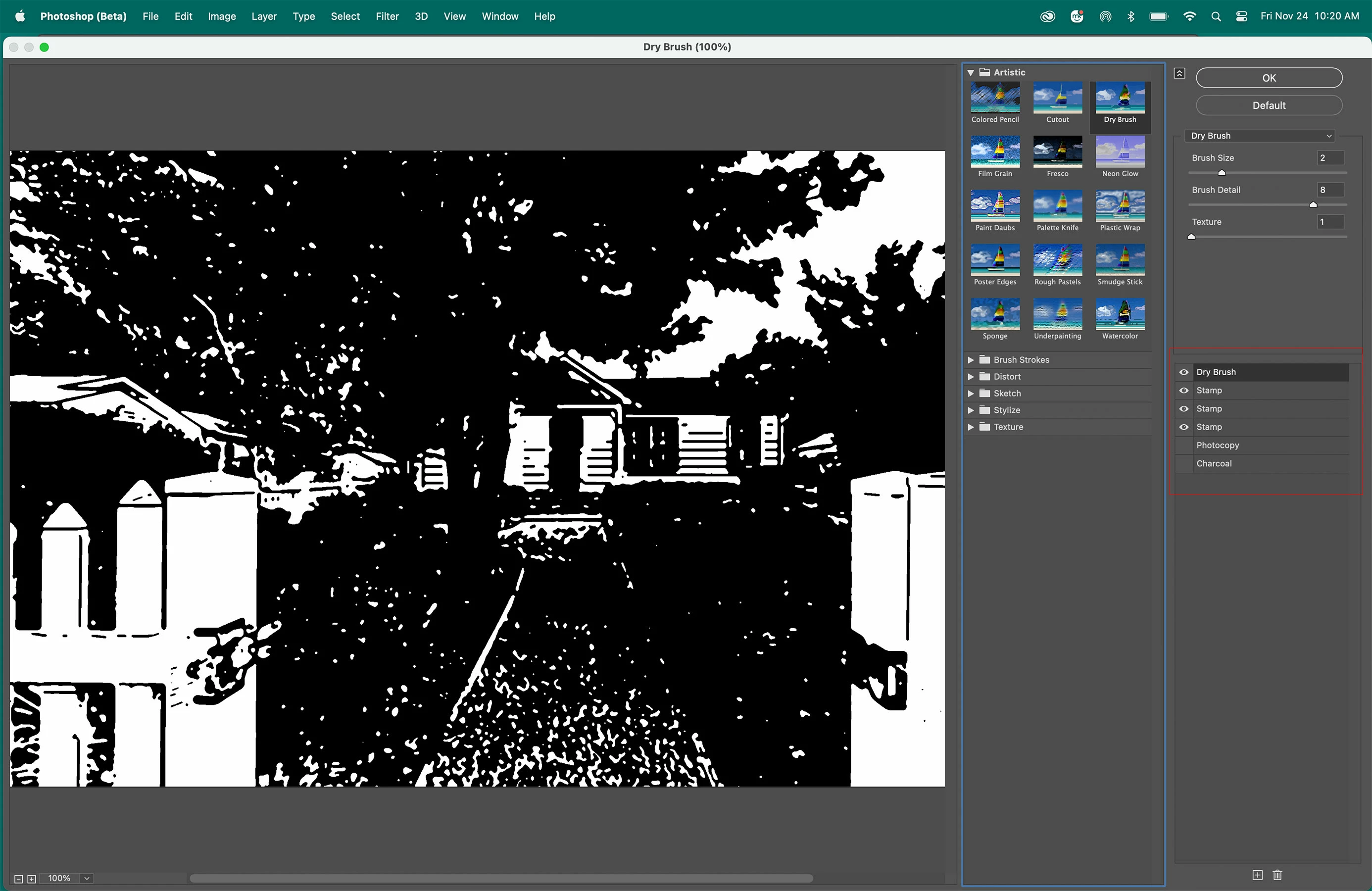Collapse the filter gallery thumbnails panel icon
This screenshot has height=891, width=1372.
tap(1179, 73)
